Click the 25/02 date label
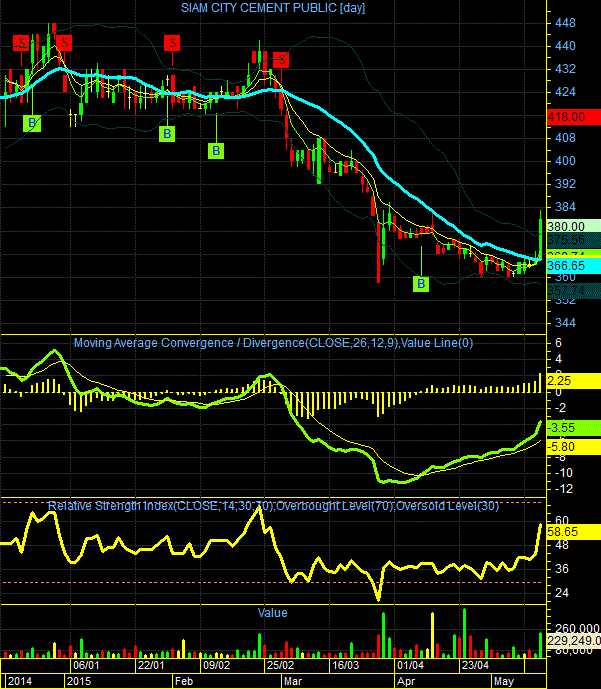Viewport: 601px width, 689px height. 280,665
